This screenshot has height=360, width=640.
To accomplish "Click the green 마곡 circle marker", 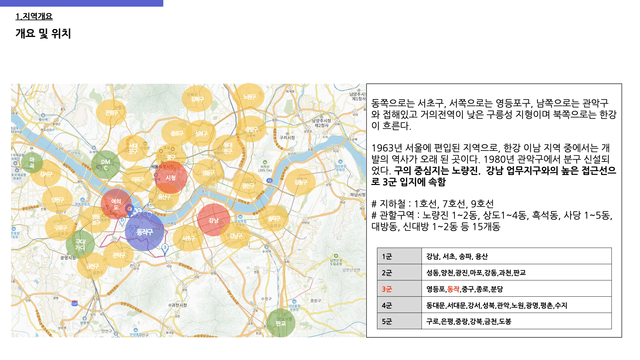I will pos(32,162).
